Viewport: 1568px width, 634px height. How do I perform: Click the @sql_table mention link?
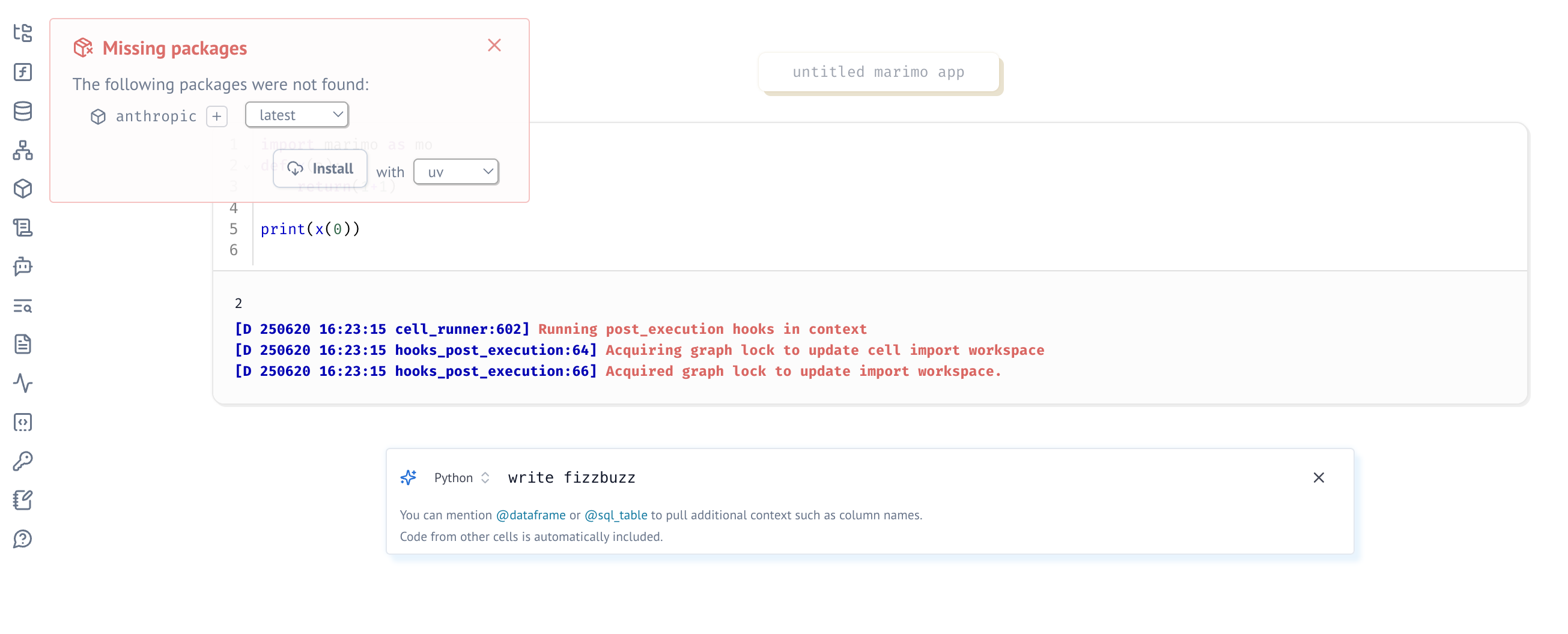616,515
